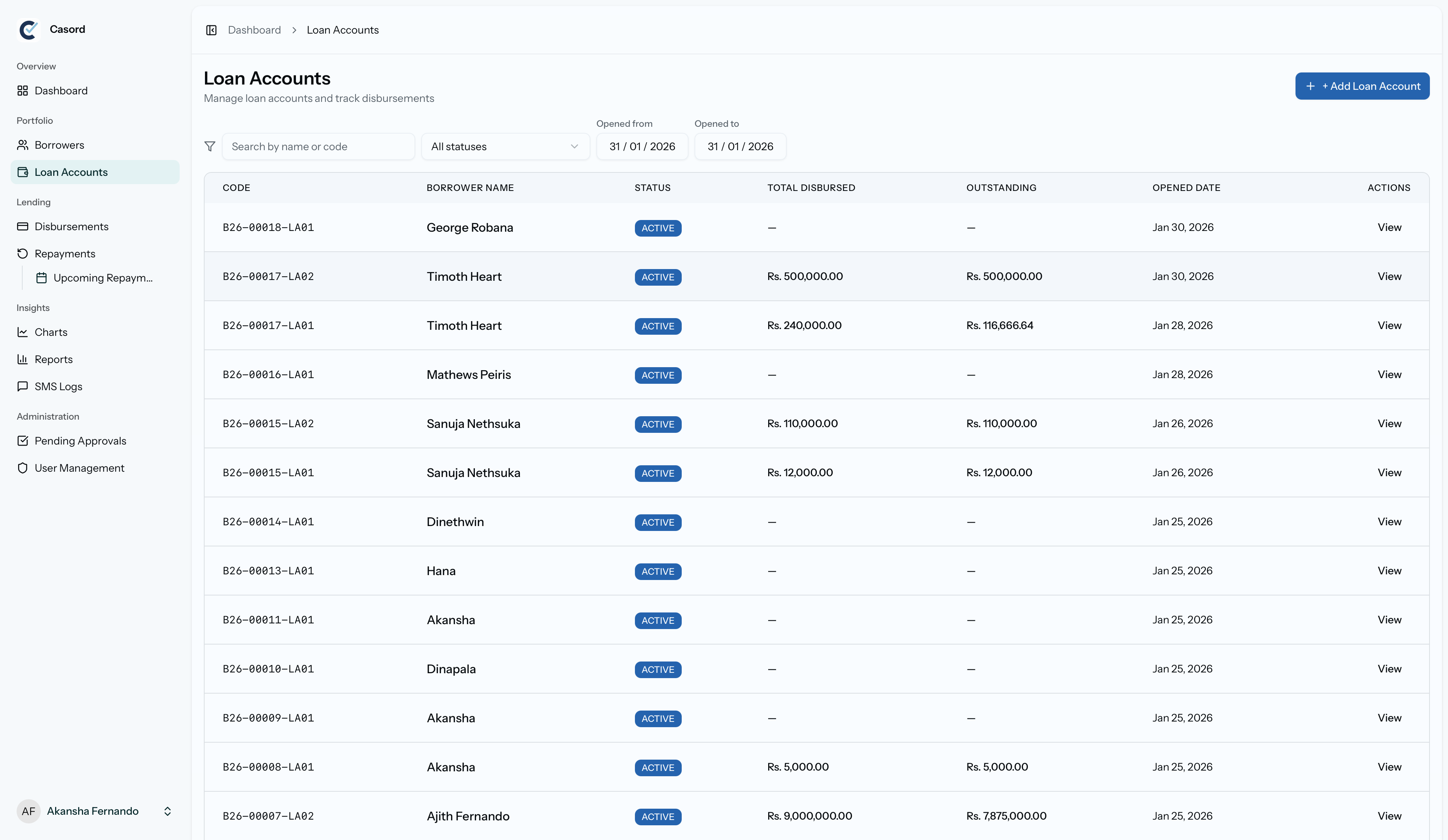Viewport: 1448px width, 840px height.
Task: Expand the Akansha Fernando user menu
Action: coord(167,811)
